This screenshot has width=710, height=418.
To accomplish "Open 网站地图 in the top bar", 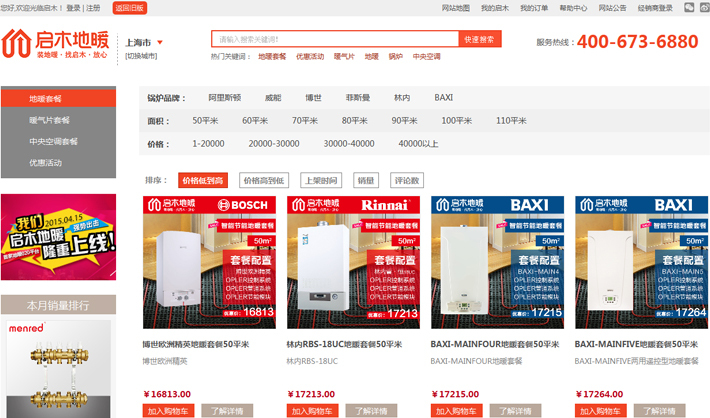I will coord(456,8).
